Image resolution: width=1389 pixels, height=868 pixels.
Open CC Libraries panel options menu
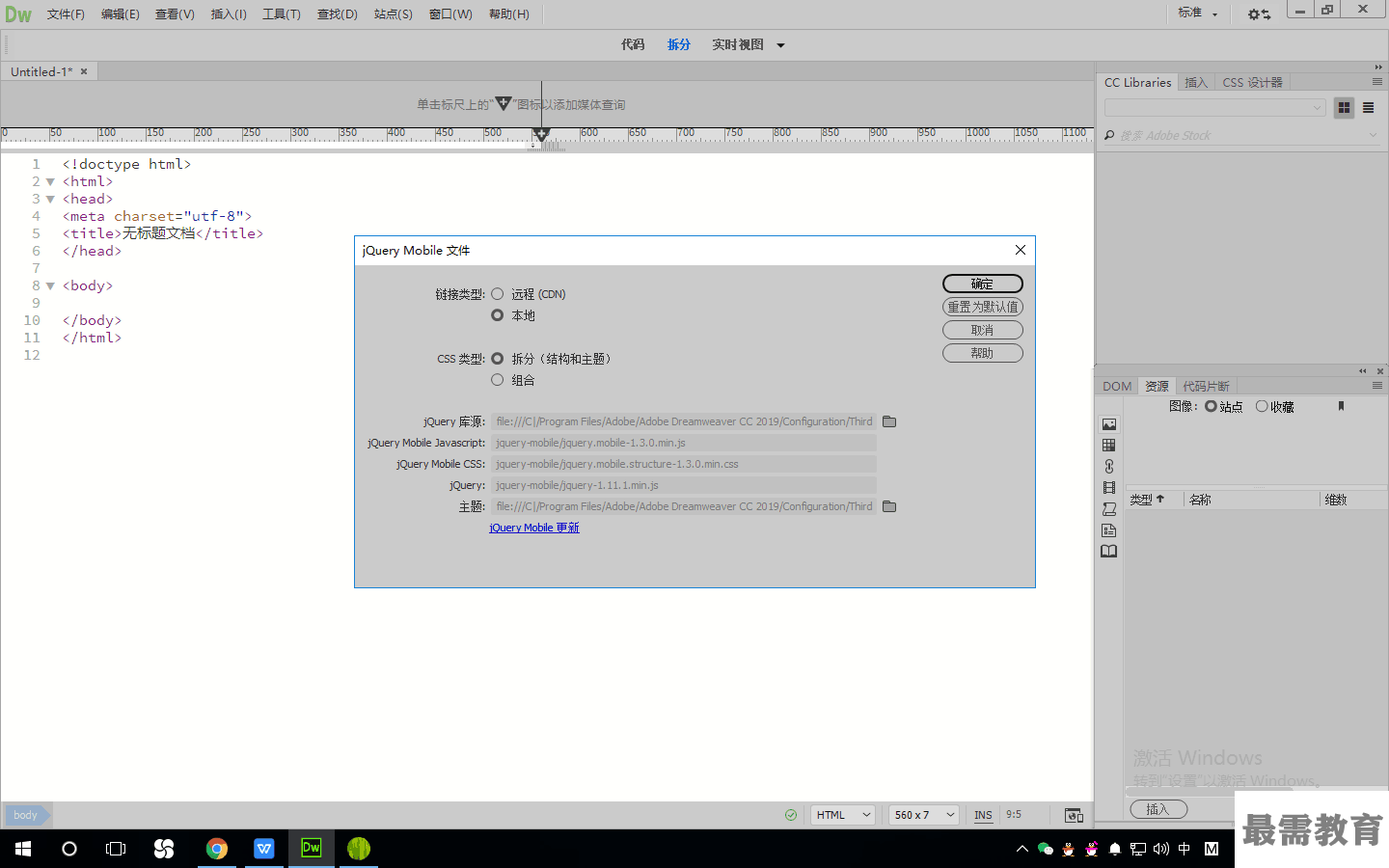point(1377,82)
